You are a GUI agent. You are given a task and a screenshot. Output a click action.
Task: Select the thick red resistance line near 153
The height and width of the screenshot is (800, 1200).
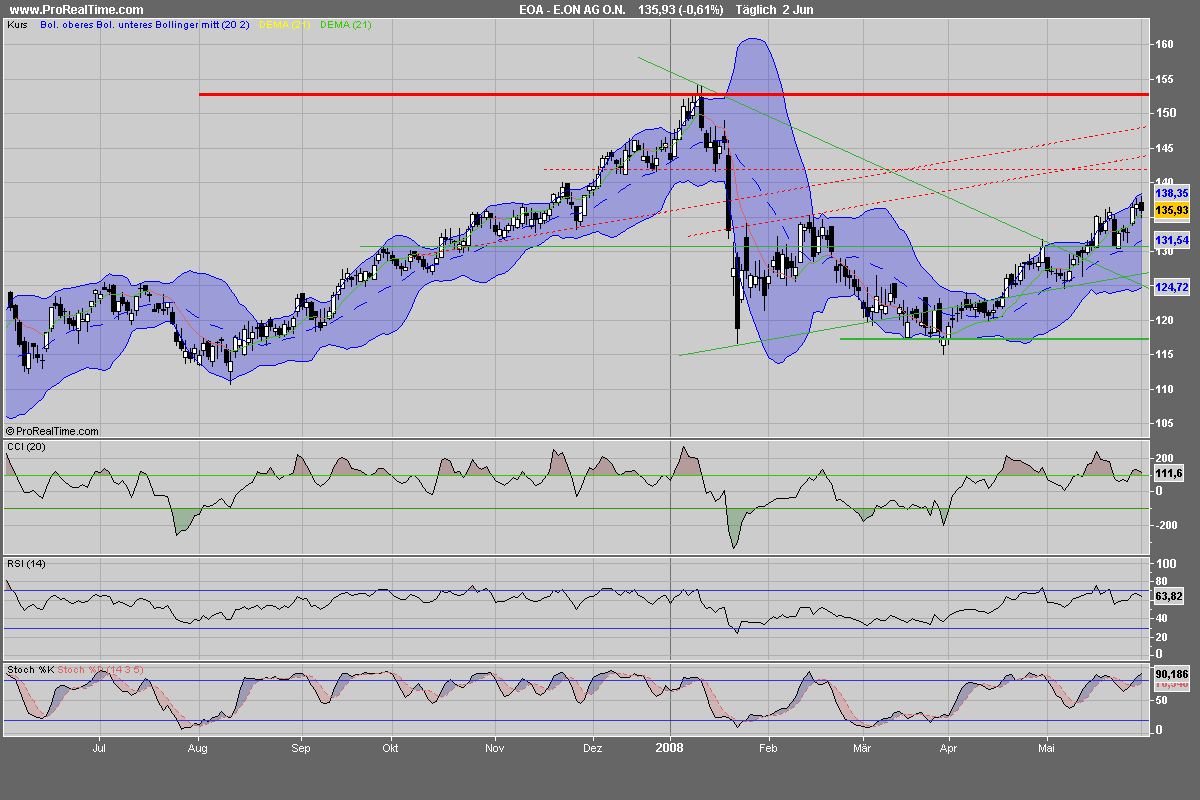pos(673,94)
